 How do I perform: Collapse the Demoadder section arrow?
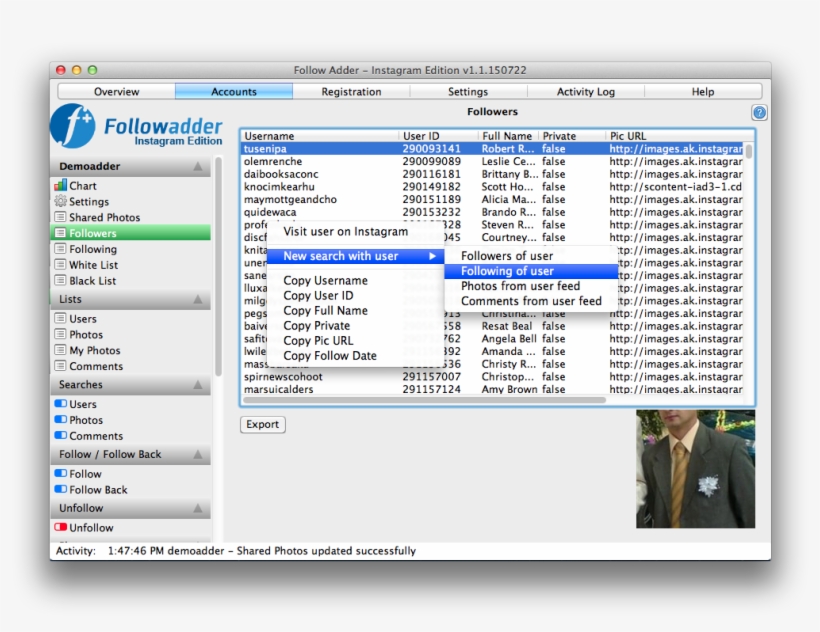tap(198, 166)
